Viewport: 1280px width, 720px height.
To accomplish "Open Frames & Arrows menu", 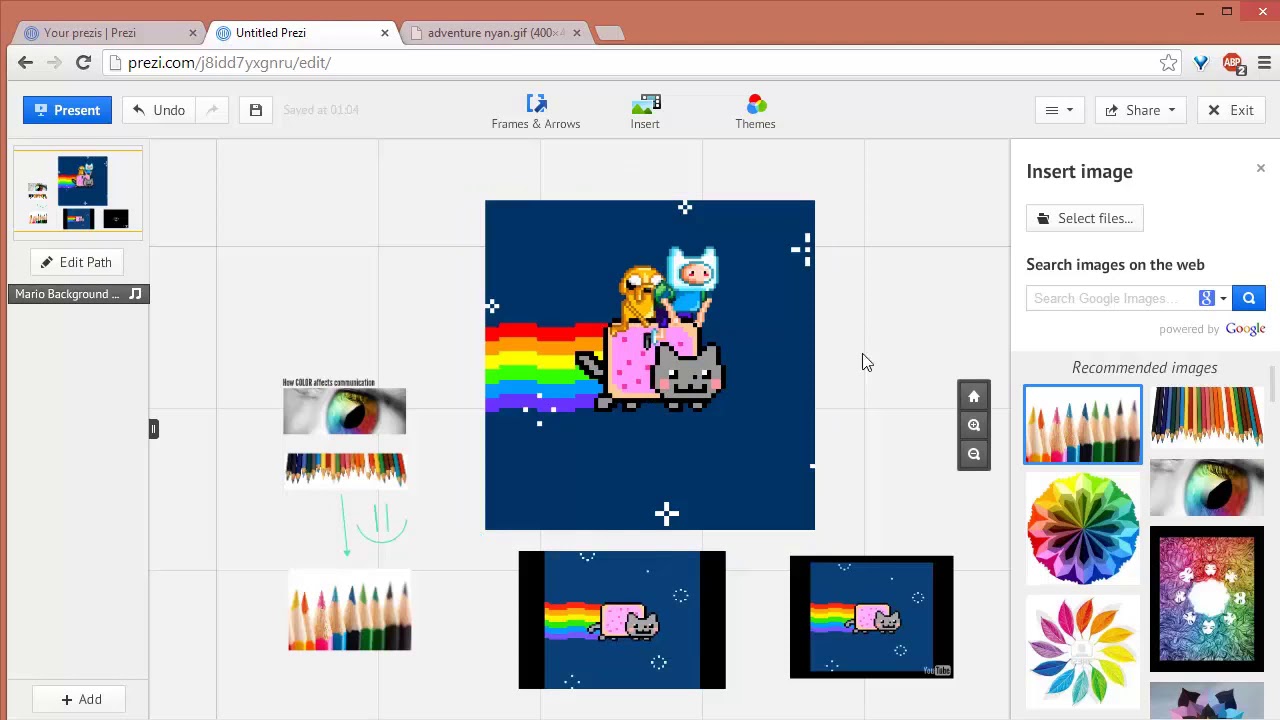I will coord(536,112).
